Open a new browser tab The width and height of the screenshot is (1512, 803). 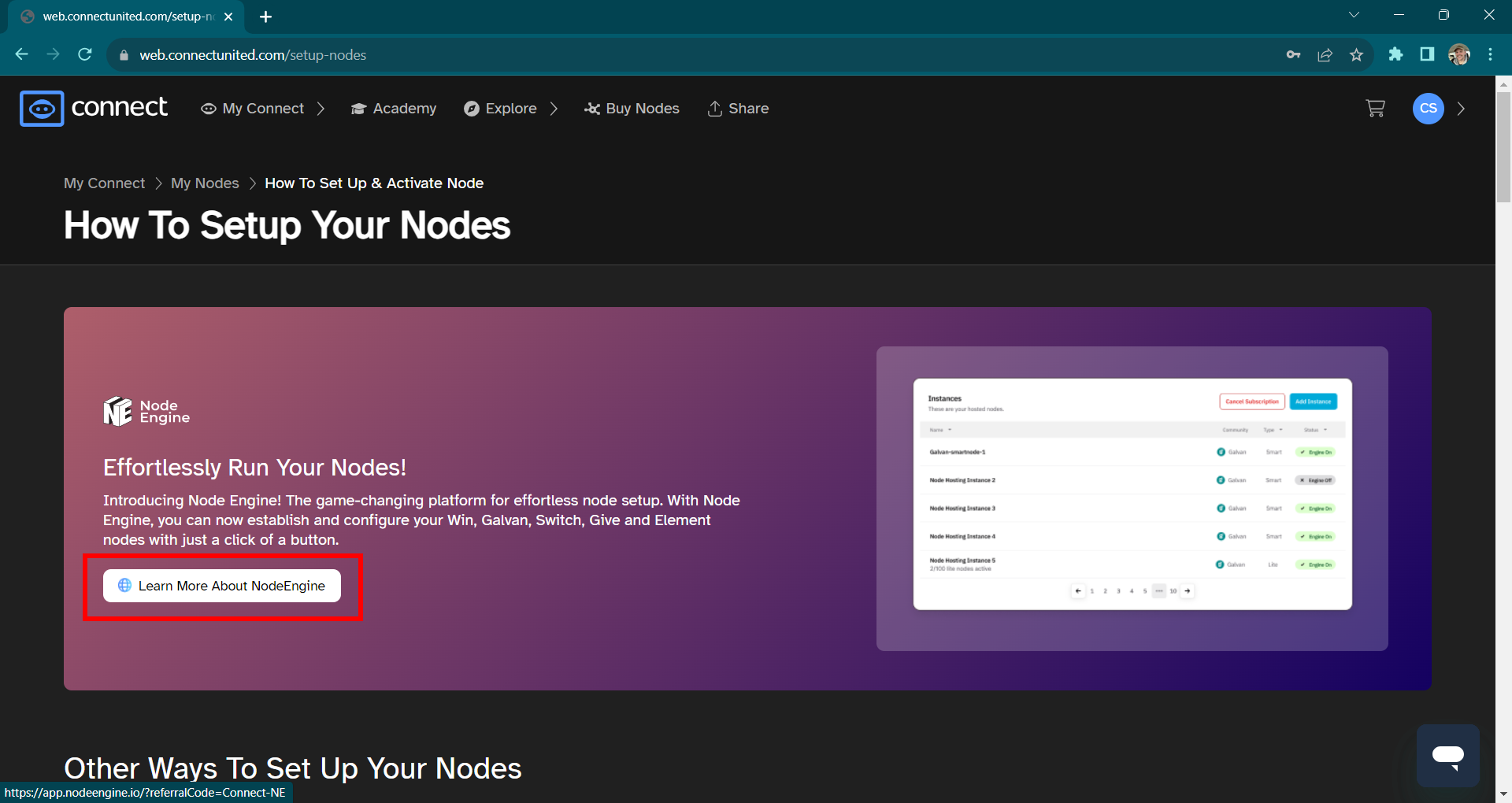pyautogui.click(x=265, y=17)
